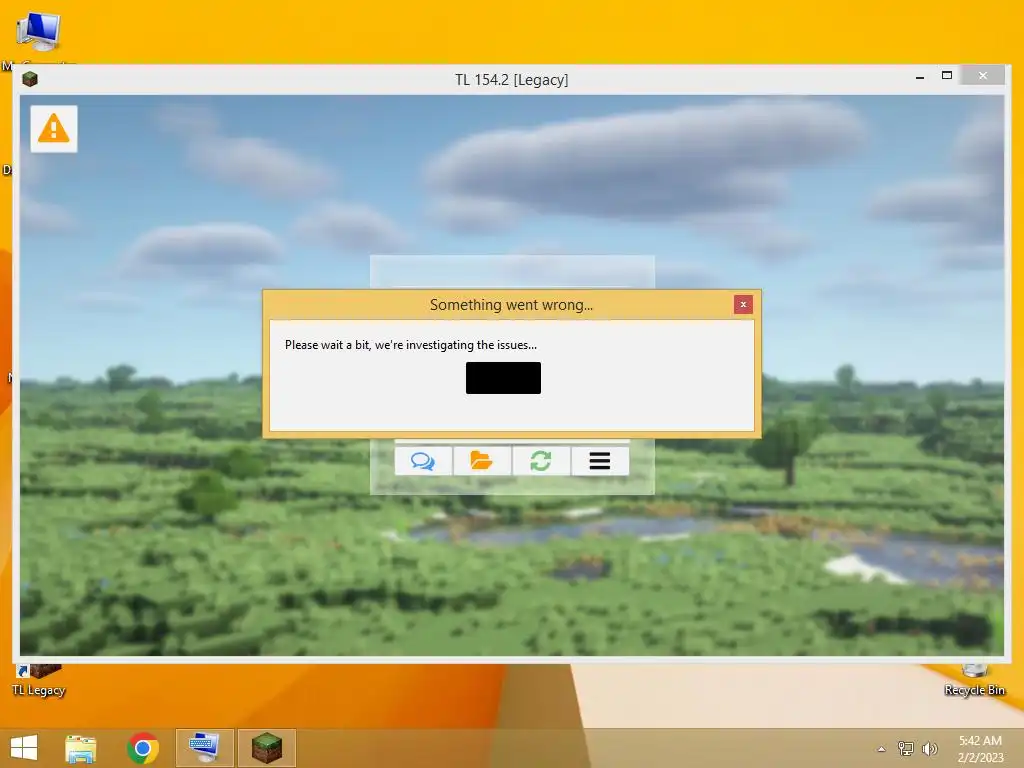Click the 'TL 154.2 [Legacy]' window title

tap(511, 80)
